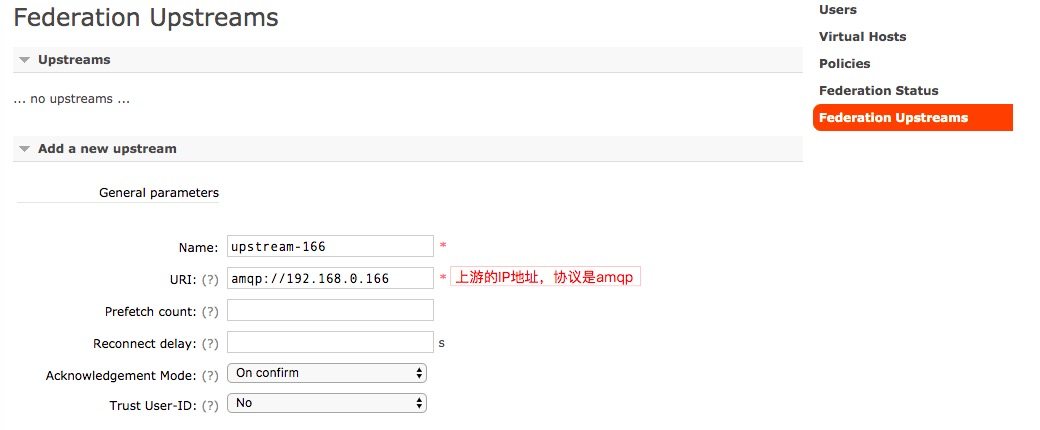The height and width of the screenshot is (430, 1040).
Task: Click the URI input field
Action: point(330,278)
